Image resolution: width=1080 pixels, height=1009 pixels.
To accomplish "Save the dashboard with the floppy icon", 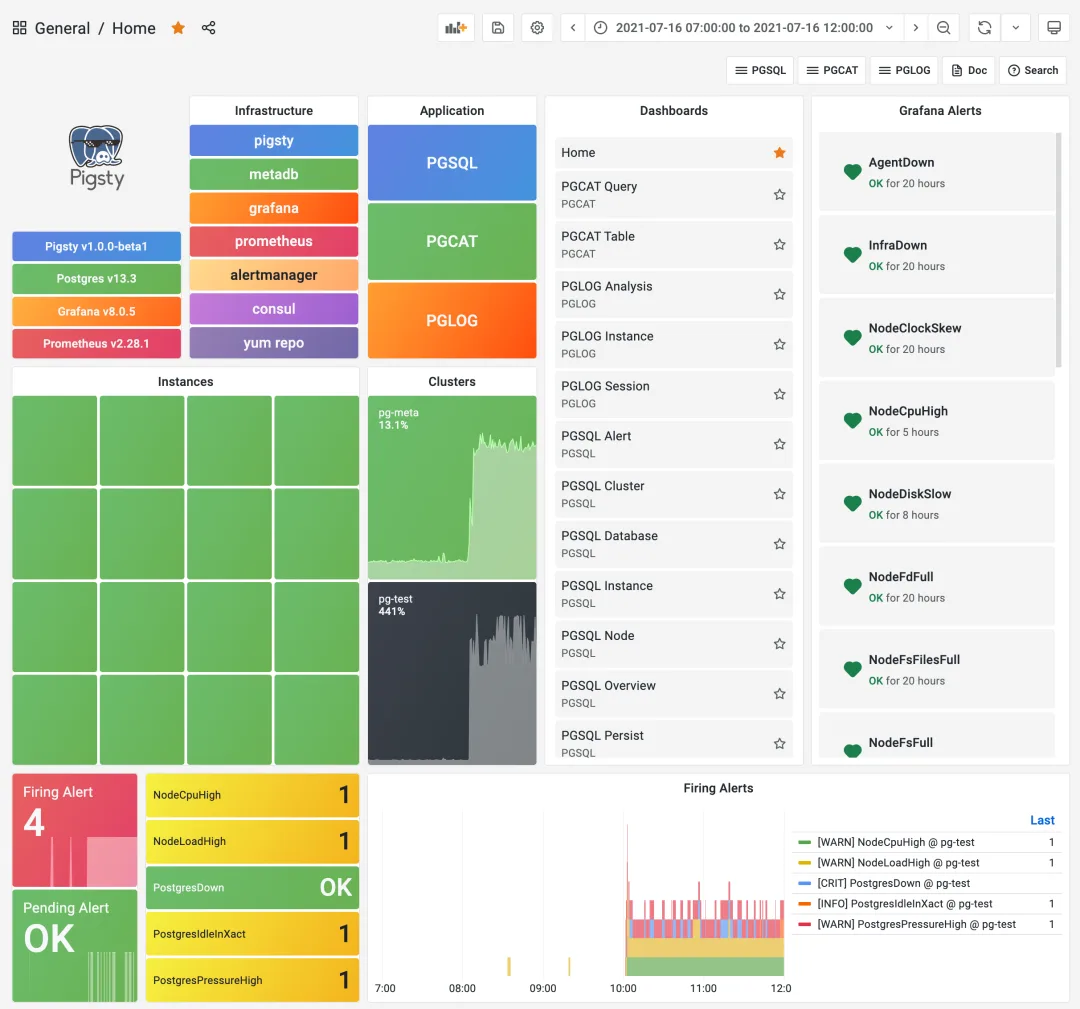I will click(x=498, y=28).
